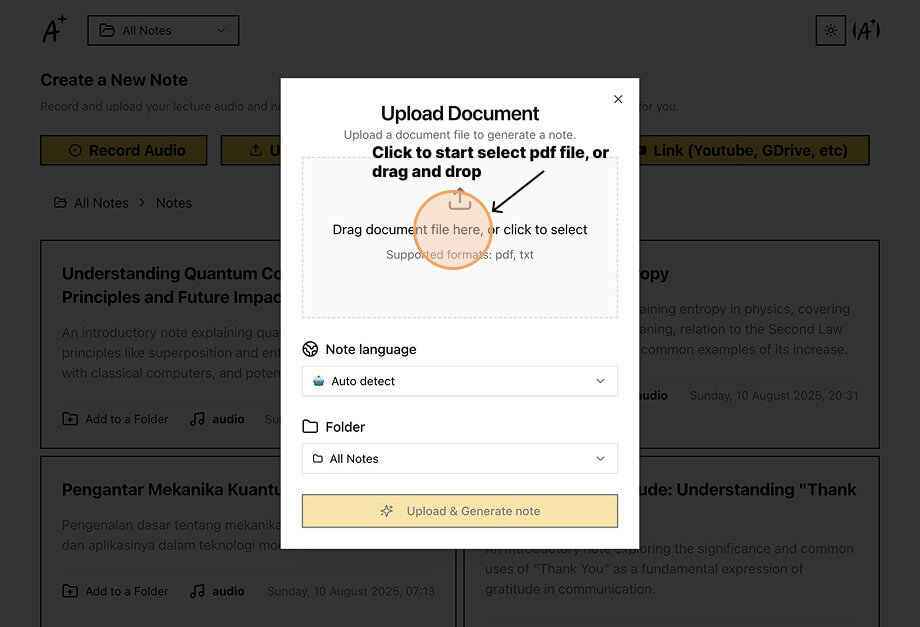Close the Upload Document dialog
This screenshot has width=920, height=627.
coord(618,99)
